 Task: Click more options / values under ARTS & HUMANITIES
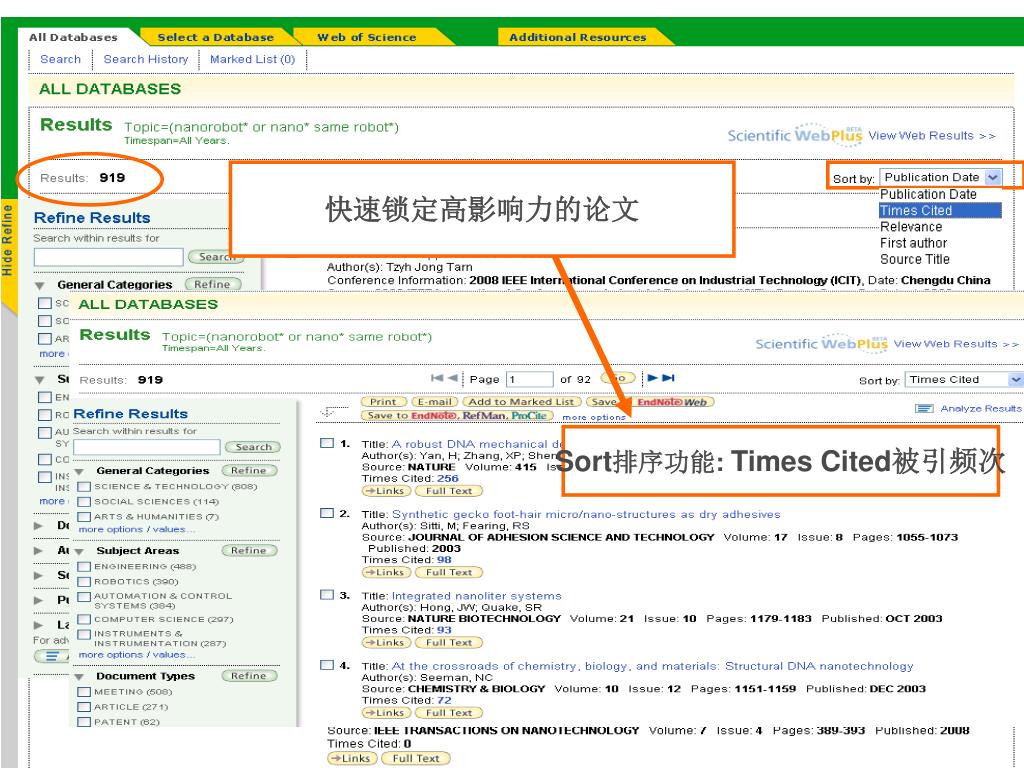click(136, 529)
